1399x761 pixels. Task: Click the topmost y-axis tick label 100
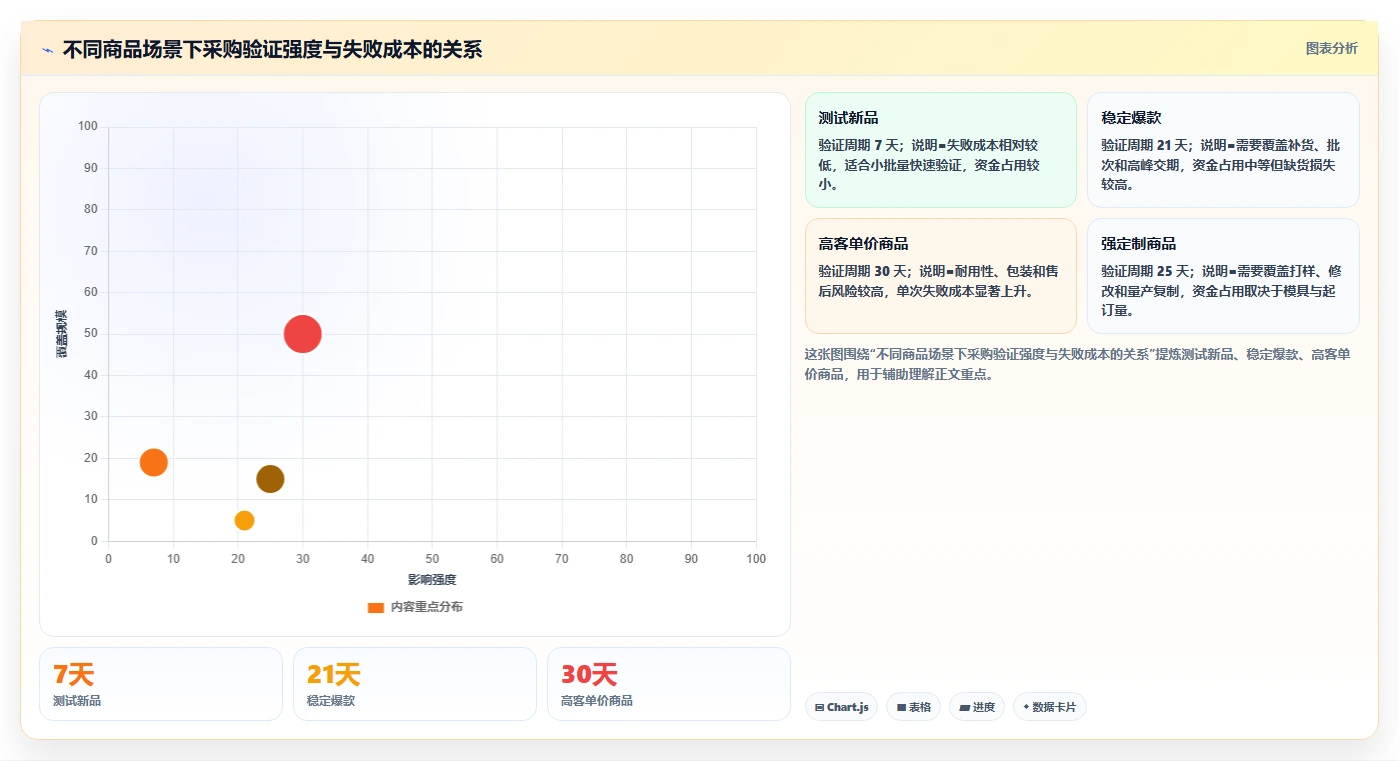pyautogui.click(x=88, y=126)
